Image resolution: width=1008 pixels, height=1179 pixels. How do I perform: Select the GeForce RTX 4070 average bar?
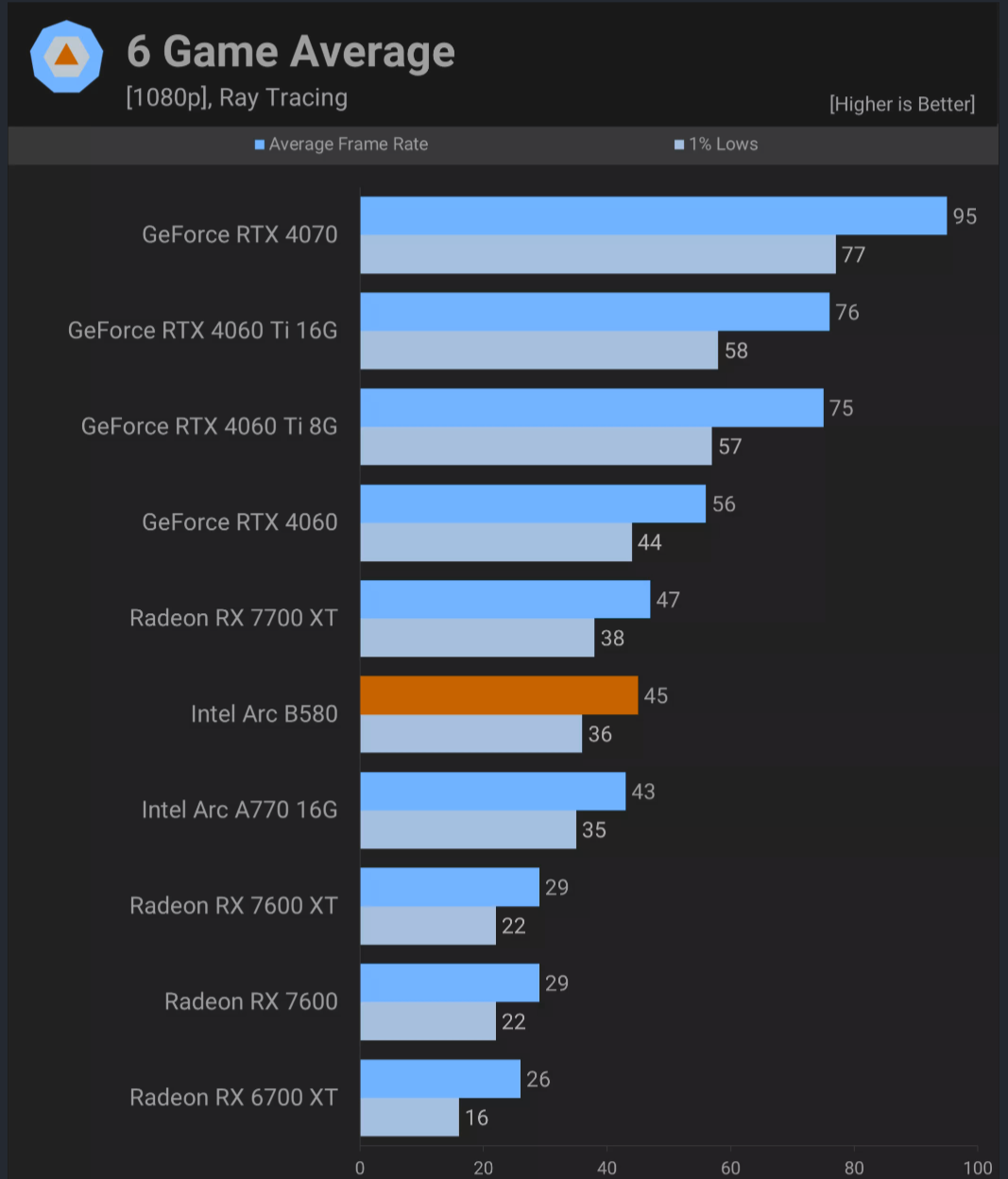[653, 215]
